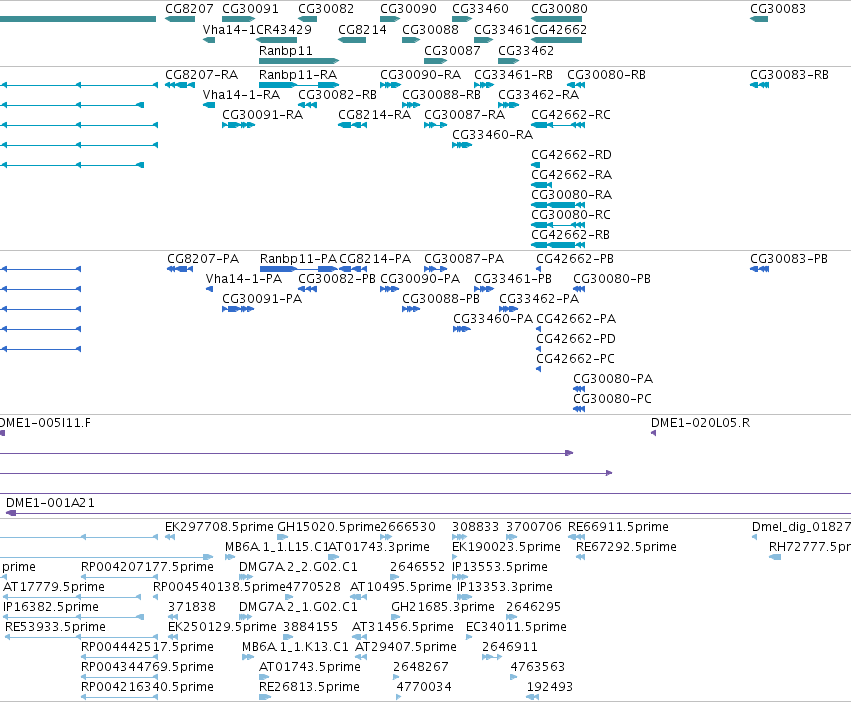Click EST RP004216340.5prime

coord(147,687)
